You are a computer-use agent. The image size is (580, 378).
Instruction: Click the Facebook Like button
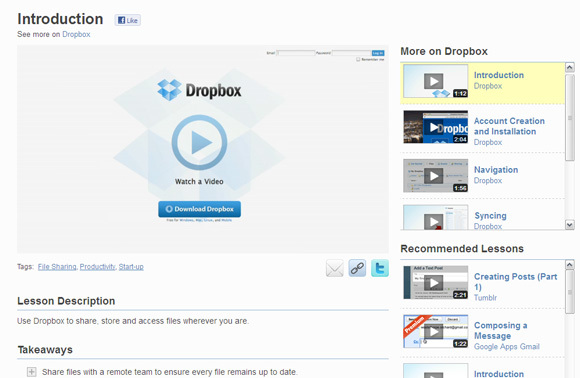pos(127,20)
